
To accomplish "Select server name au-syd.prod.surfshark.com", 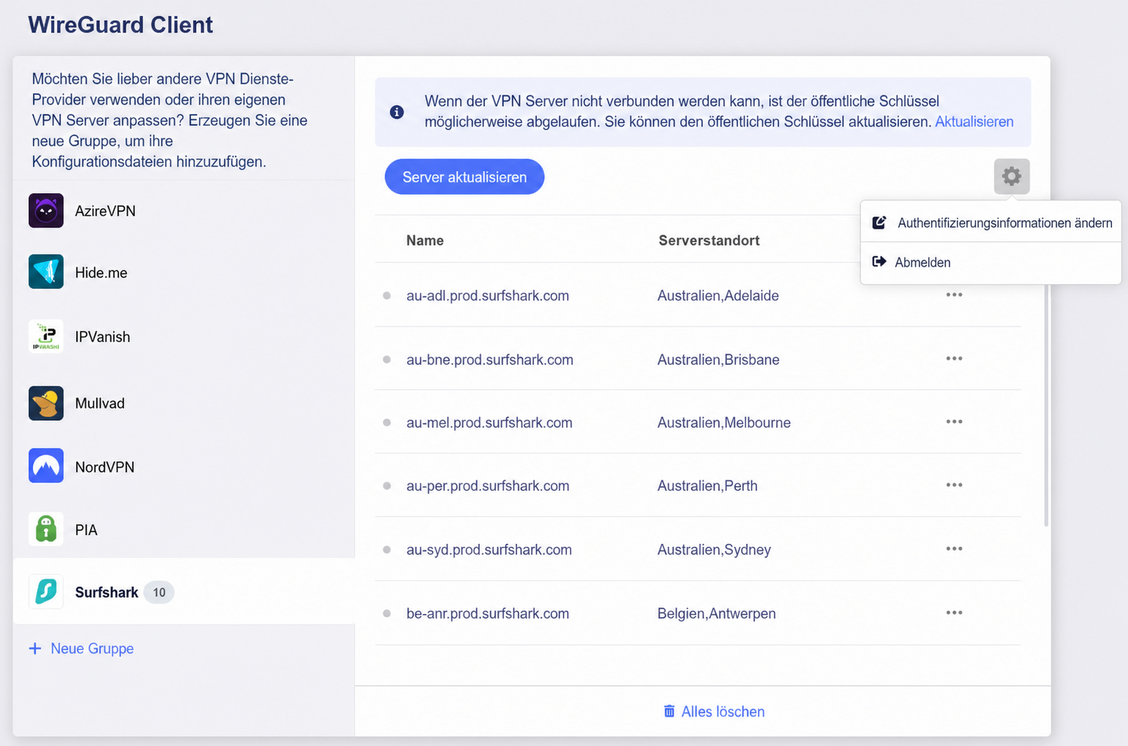I will pos(488,550).
